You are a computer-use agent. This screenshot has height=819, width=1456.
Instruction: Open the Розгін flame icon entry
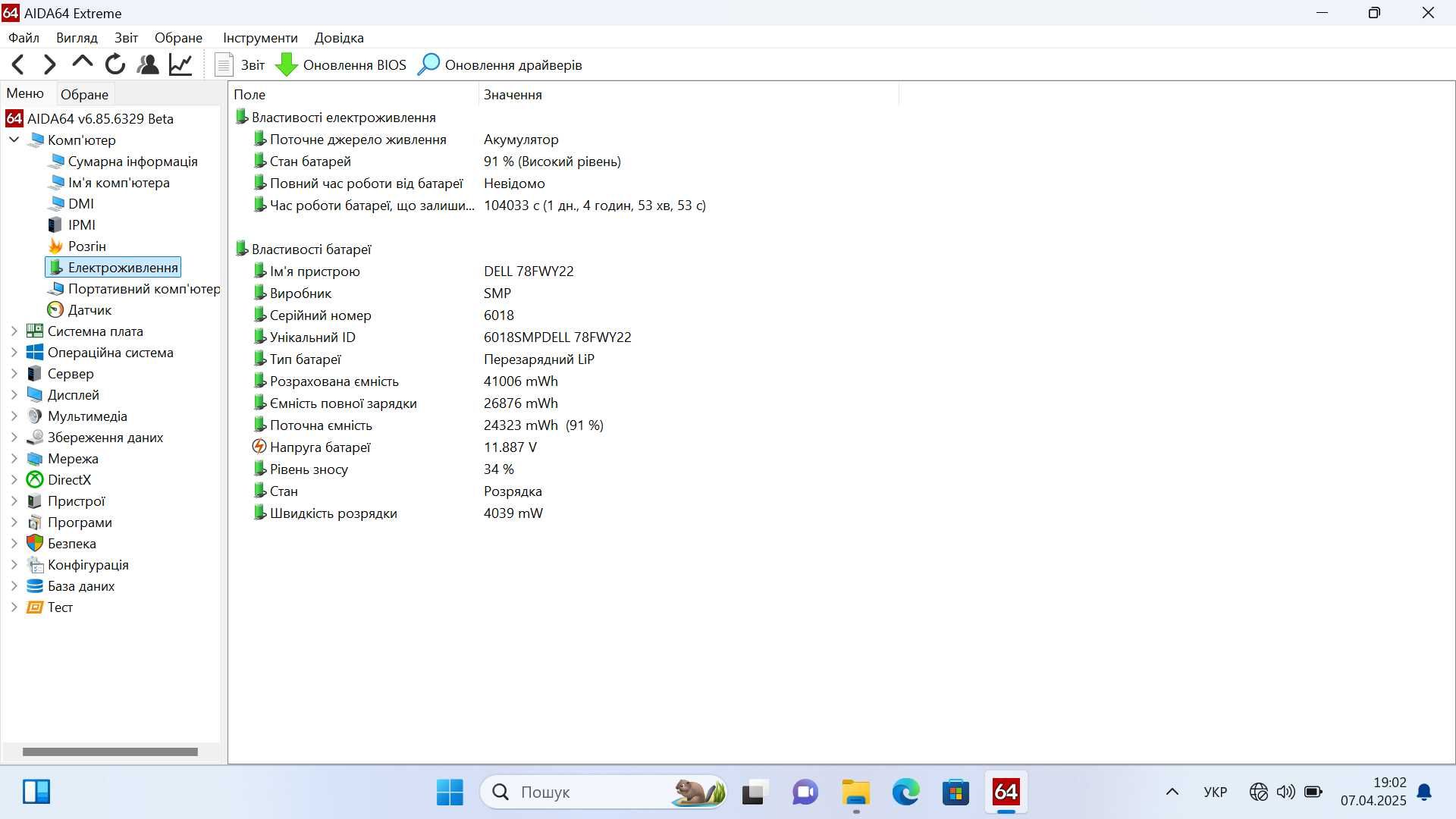[x=77, y=246]
